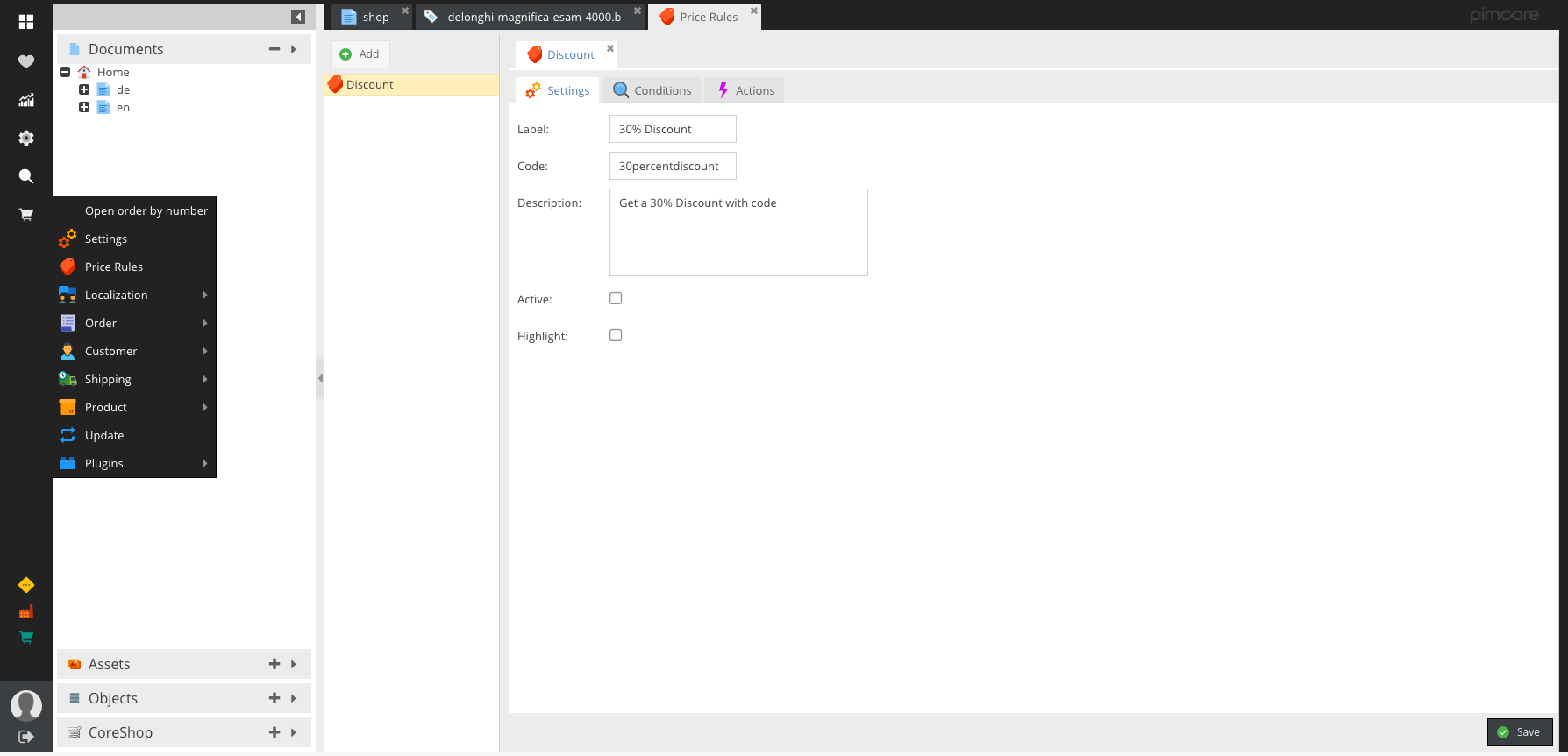Open the Shipping submenu
The image size is (1568, 756).
coord(134,379)
